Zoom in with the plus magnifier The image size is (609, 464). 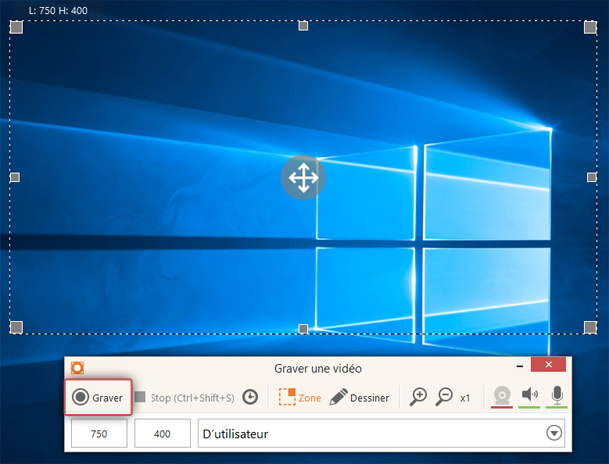pos(418,397)
